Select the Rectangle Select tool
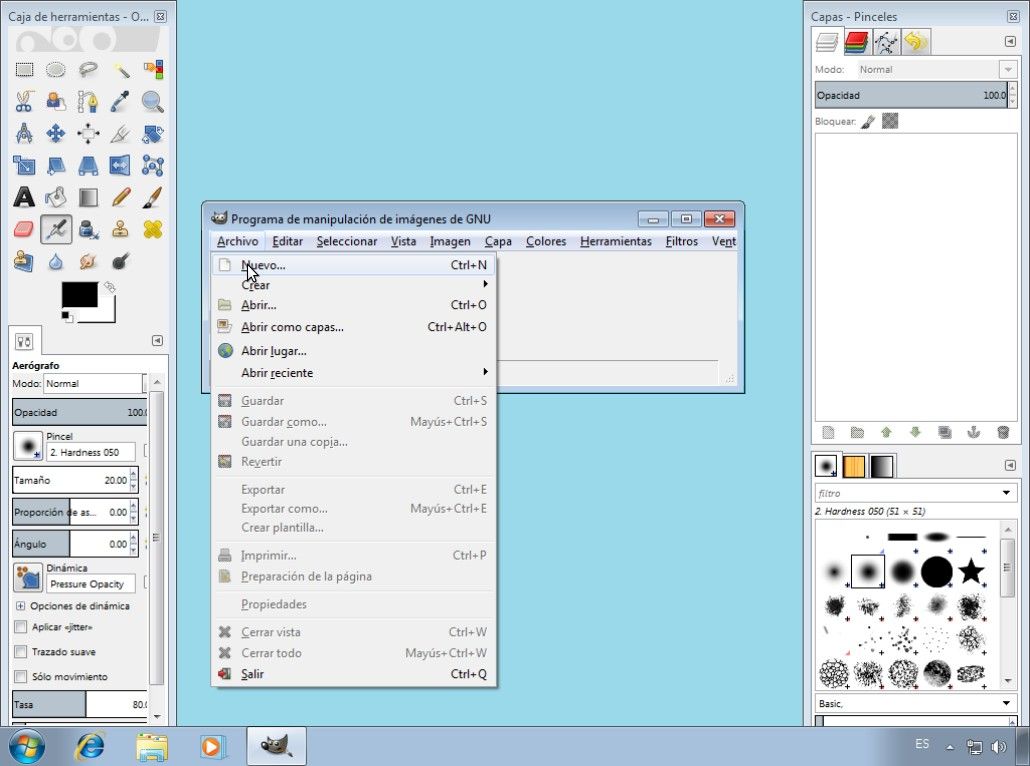The image size is (1030, 766). [24, 70]
